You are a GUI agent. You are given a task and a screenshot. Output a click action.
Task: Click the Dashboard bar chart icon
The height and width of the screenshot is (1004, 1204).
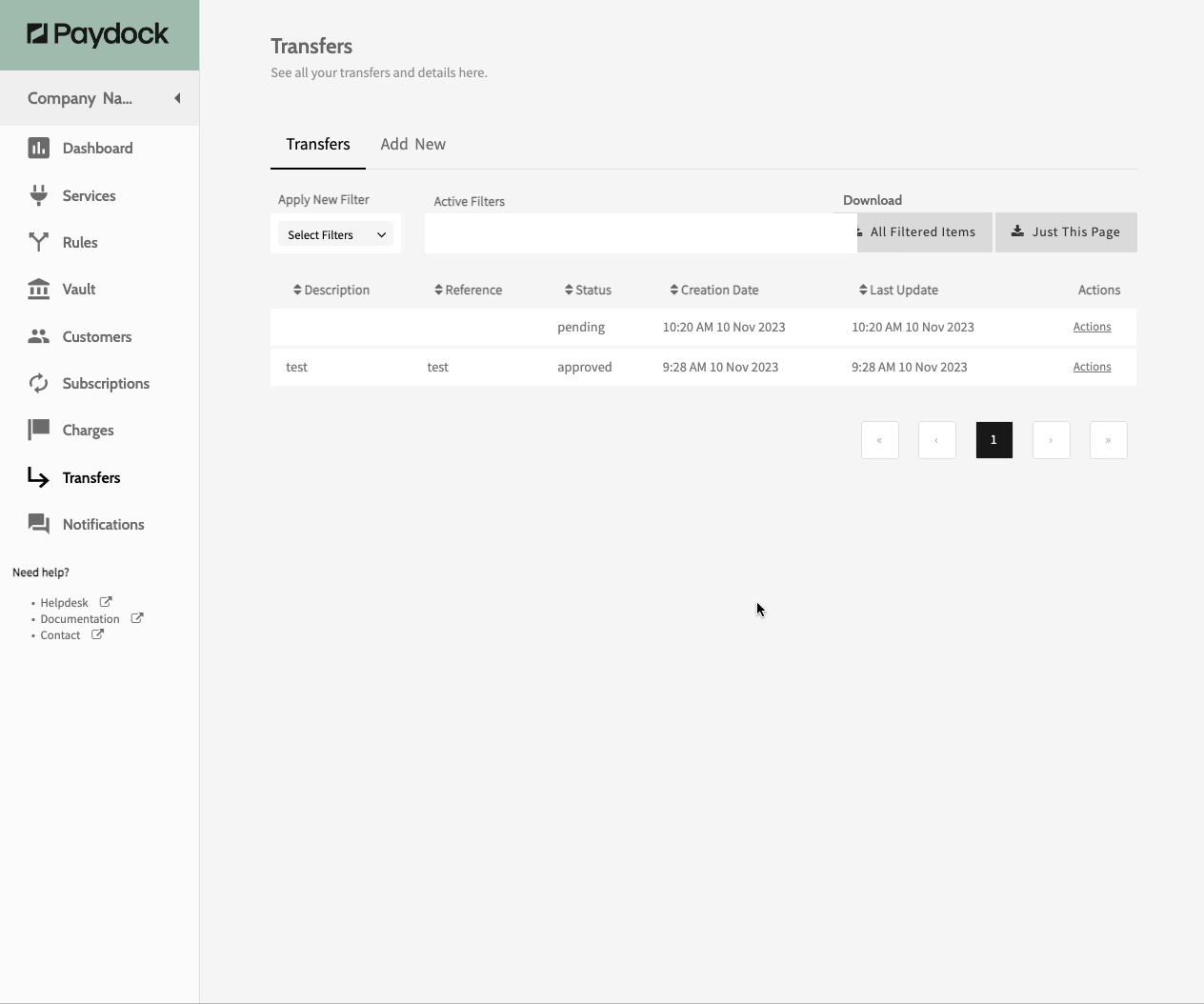[38, 148]
